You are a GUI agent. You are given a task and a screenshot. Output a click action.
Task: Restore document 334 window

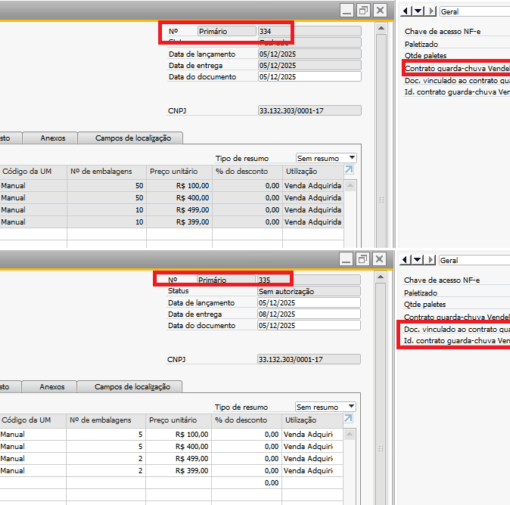(x=363, y=10)
